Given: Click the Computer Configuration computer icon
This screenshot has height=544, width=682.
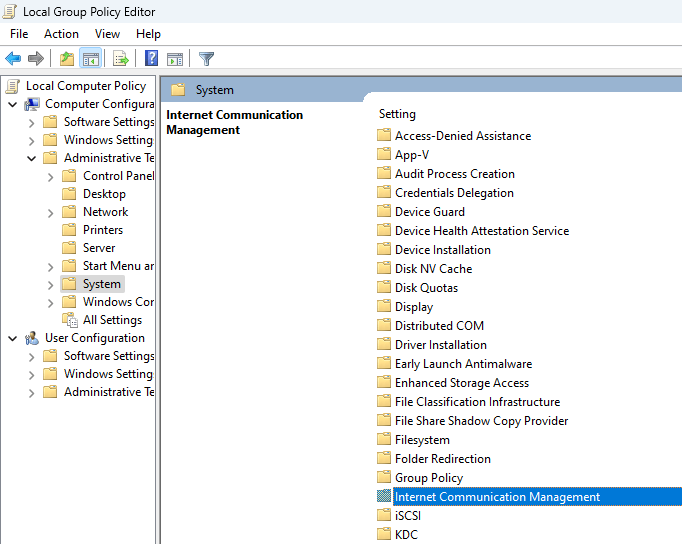Looking at the screenshot, I should 32,104.
